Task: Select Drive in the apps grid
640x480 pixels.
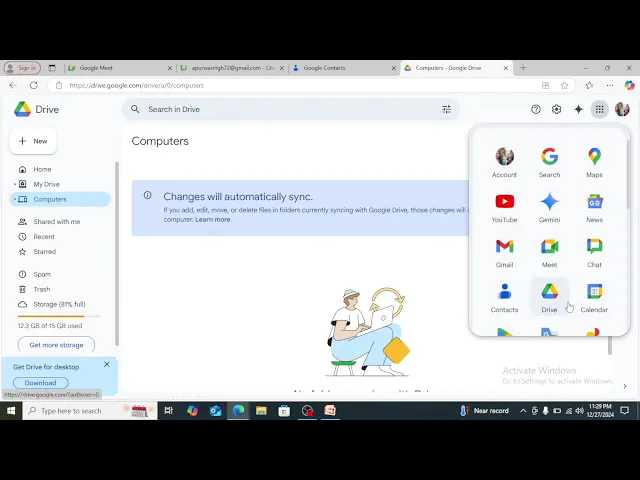Action: point(549,298)
